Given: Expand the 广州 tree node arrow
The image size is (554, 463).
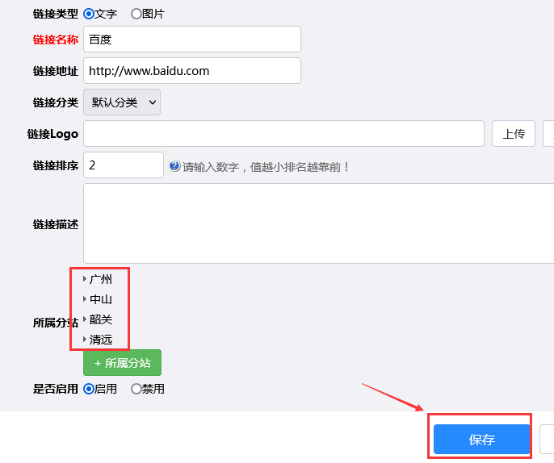Looking at the screenshot, I should (84, 279).
